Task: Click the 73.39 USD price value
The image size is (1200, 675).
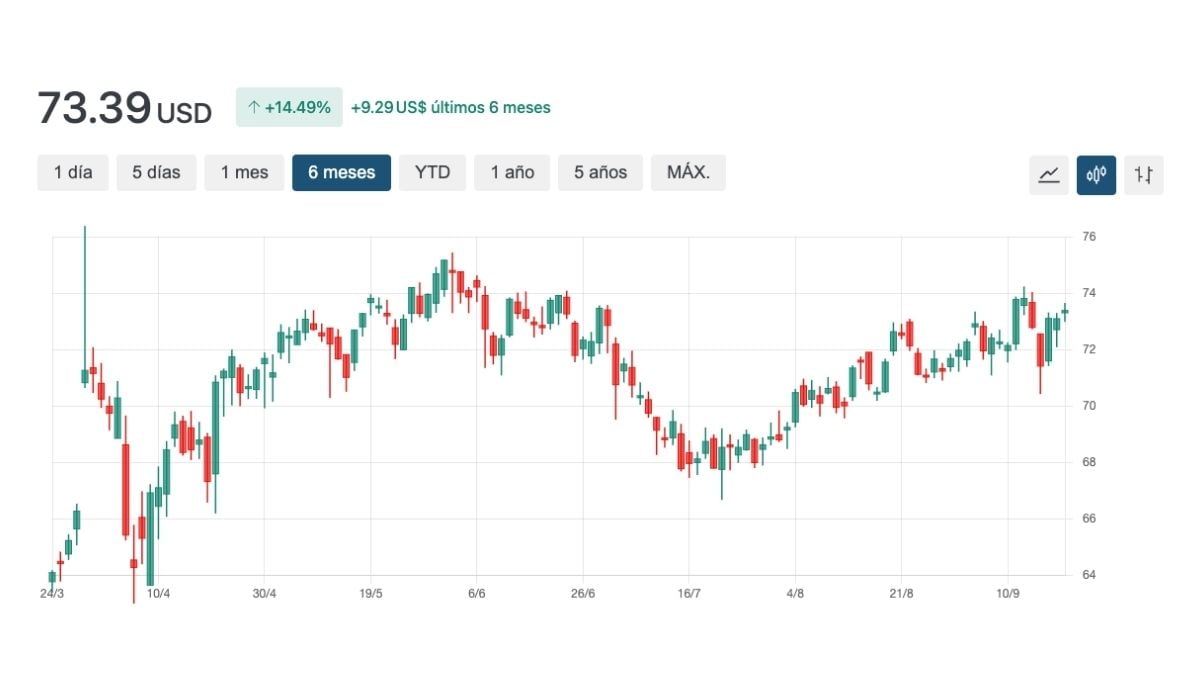Action: click(124, 108)
